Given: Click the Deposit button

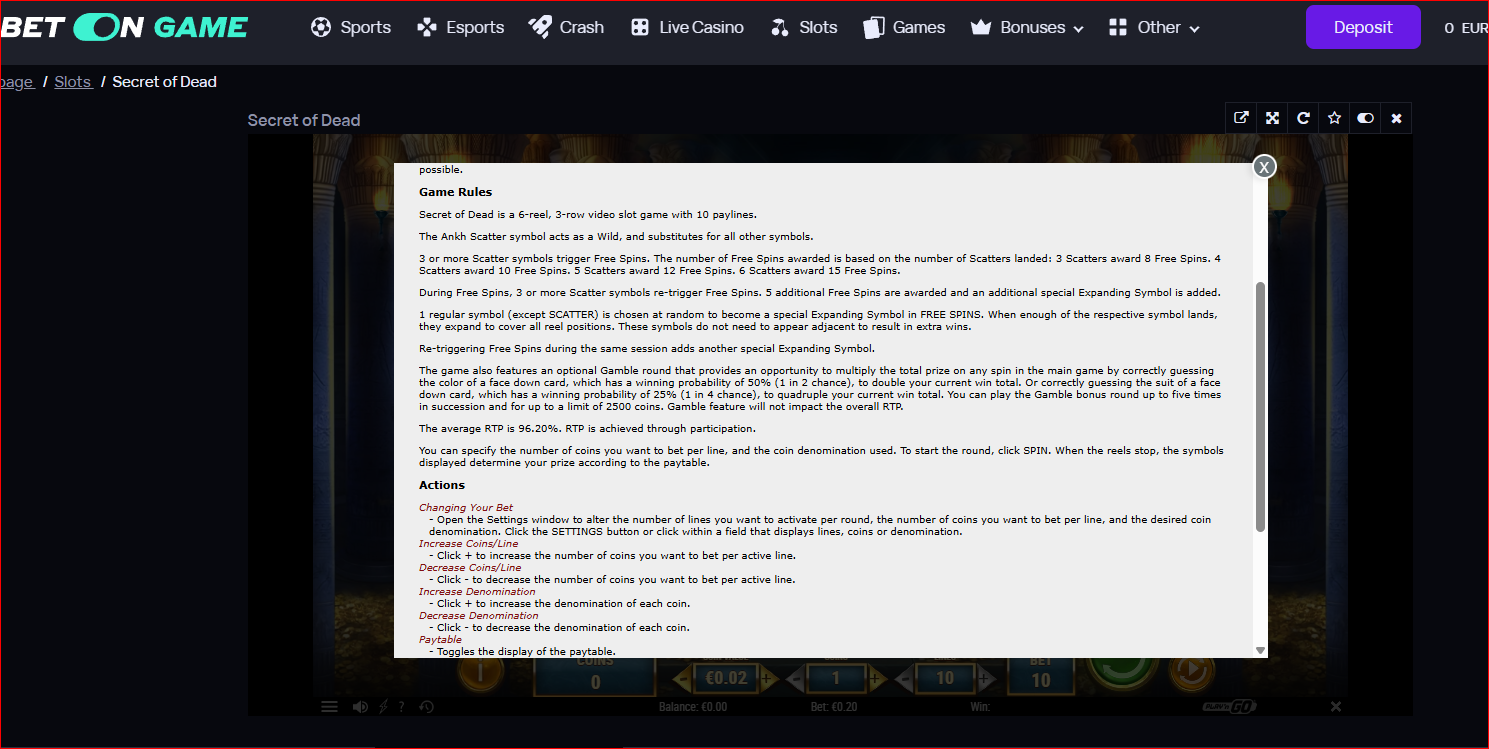Looking at the screenshot, I should coord(1363,27).
